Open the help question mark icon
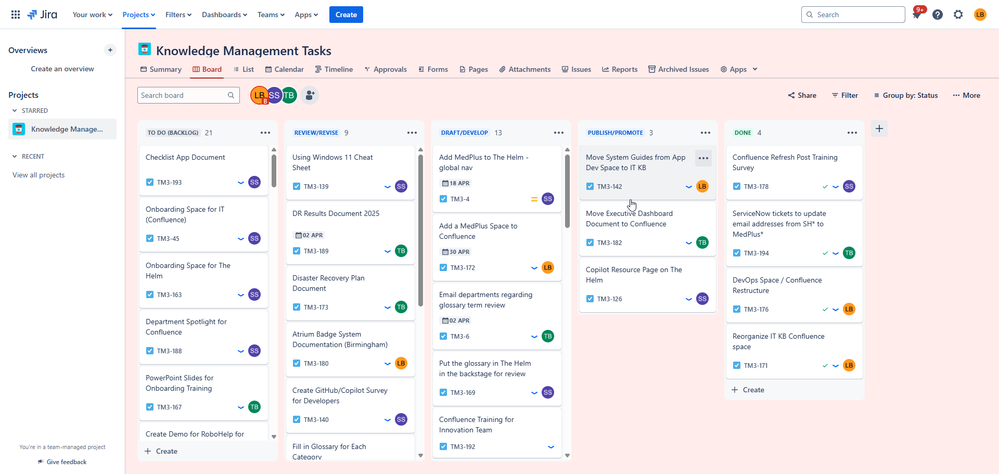 point(937,15)
